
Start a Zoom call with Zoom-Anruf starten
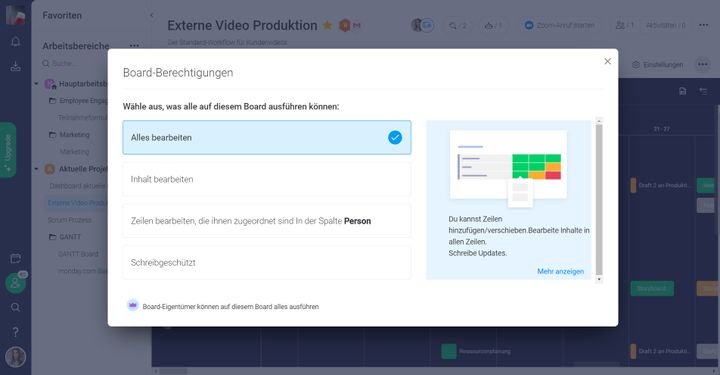click(x=559, y=25)
